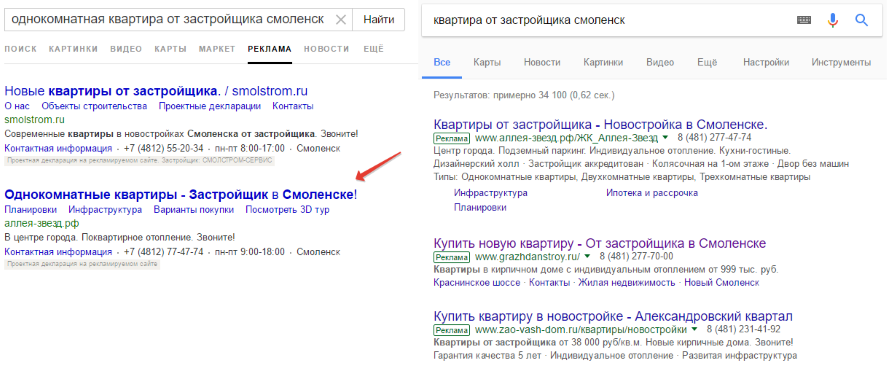Screen dimensions: 892x366
Task: Open Краснинское шоссе sitelink
Action: tap(477, 282)
